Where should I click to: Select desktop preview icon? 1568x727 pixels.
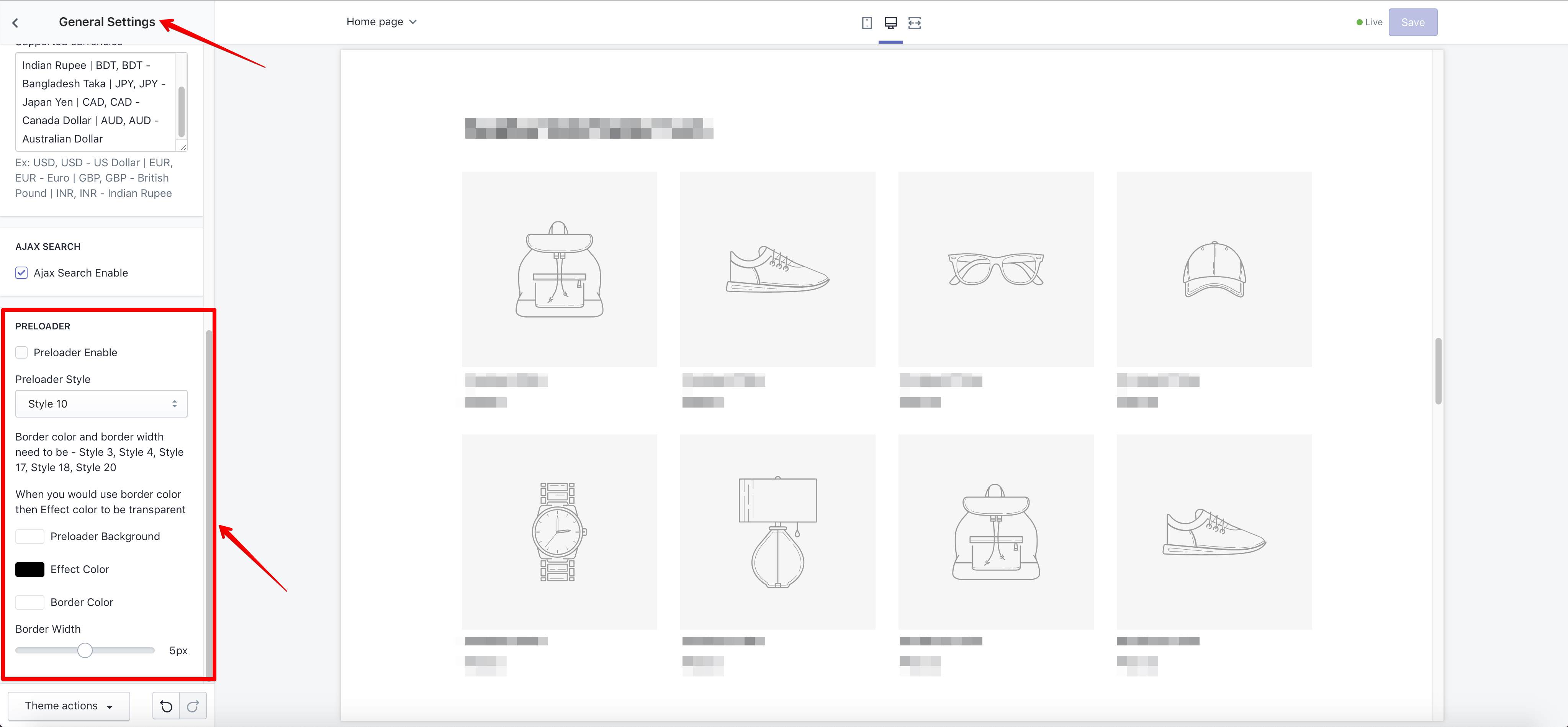point(890,23)
